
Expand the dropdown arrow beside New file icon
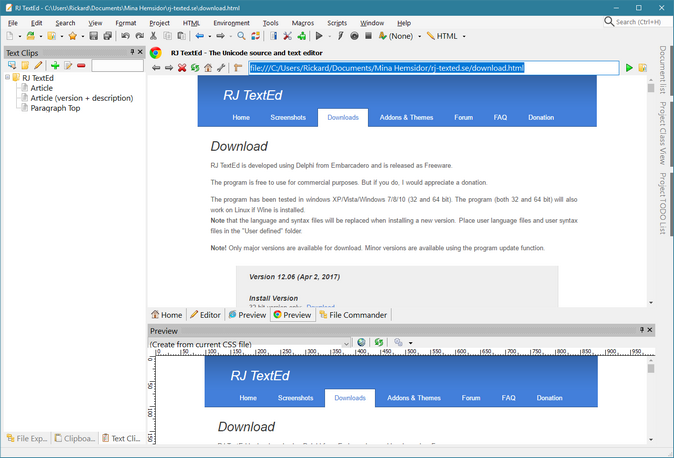[19, 37]
